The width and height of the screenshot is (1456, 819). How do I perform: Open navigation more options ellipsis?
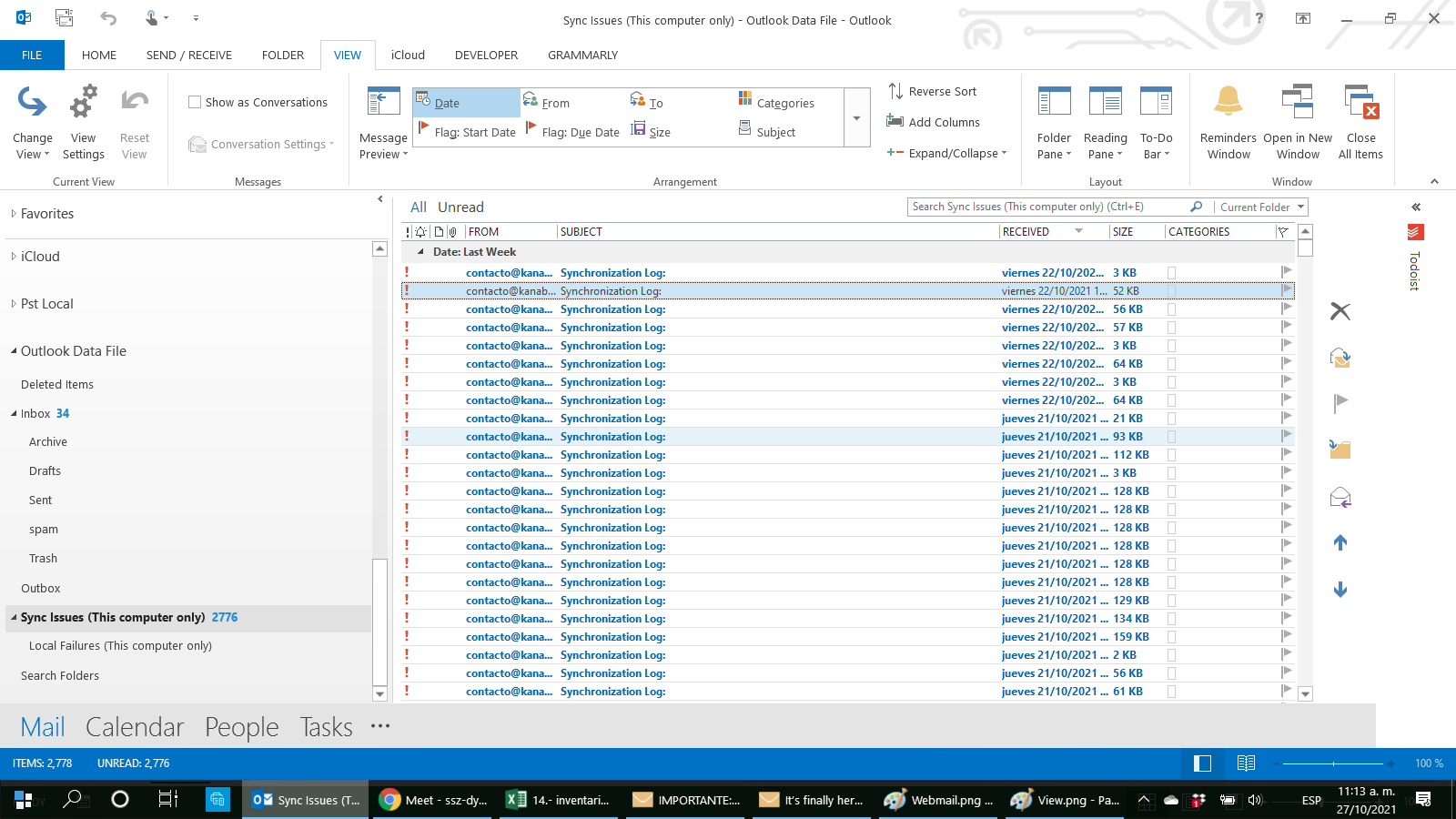click(x=380, y=726)
